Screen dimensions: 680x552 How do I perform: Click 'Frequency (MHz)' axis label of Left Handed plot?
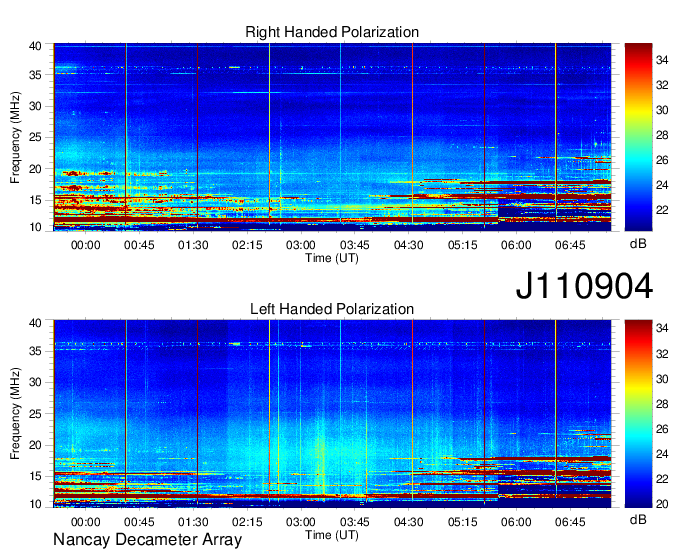15,414
